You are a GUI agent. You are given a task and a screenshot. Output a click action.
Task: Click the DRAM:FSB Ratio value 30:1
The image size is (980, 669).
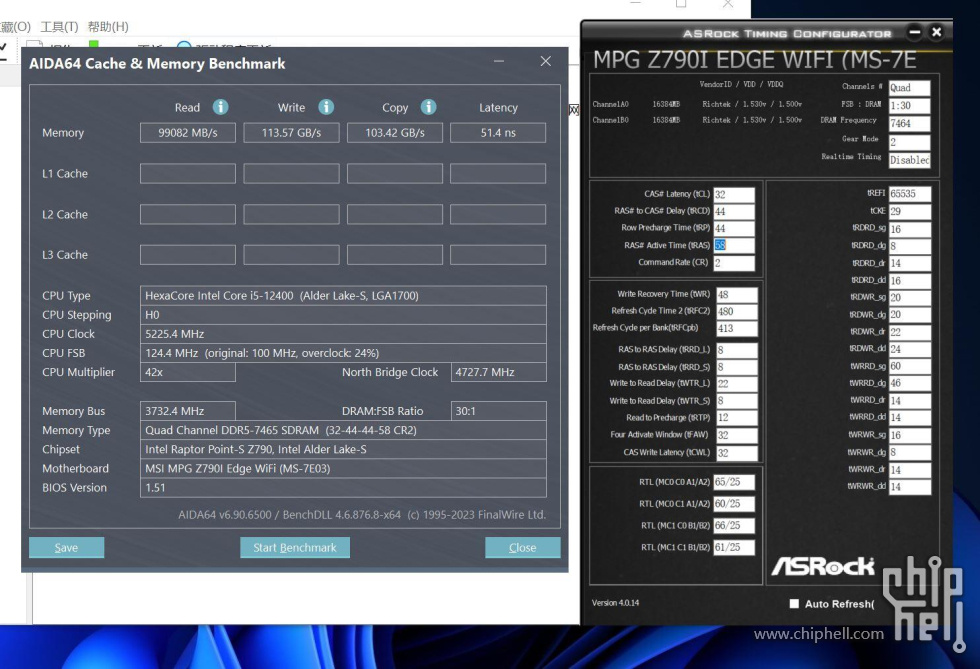498,411
